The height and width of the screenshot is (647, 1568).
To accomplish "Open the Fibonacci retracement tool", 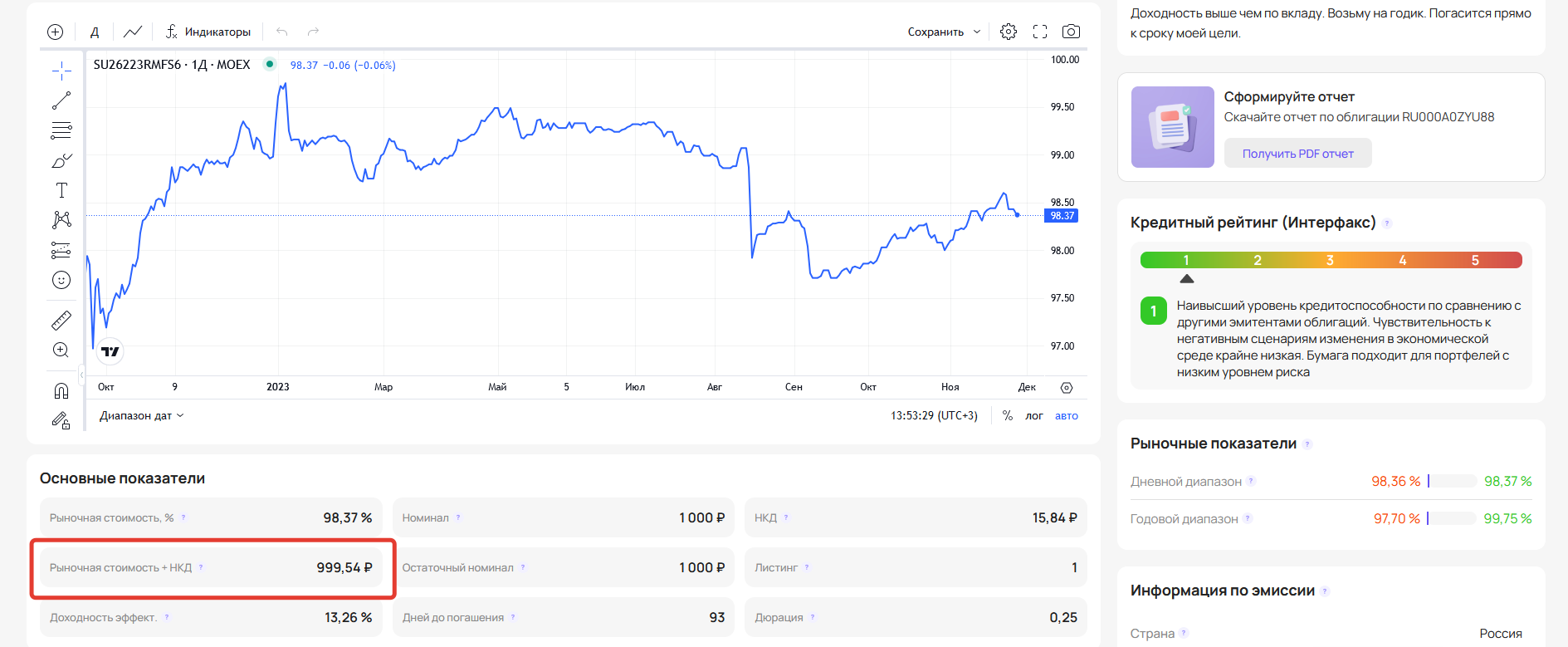I will [x=61, y=130].
